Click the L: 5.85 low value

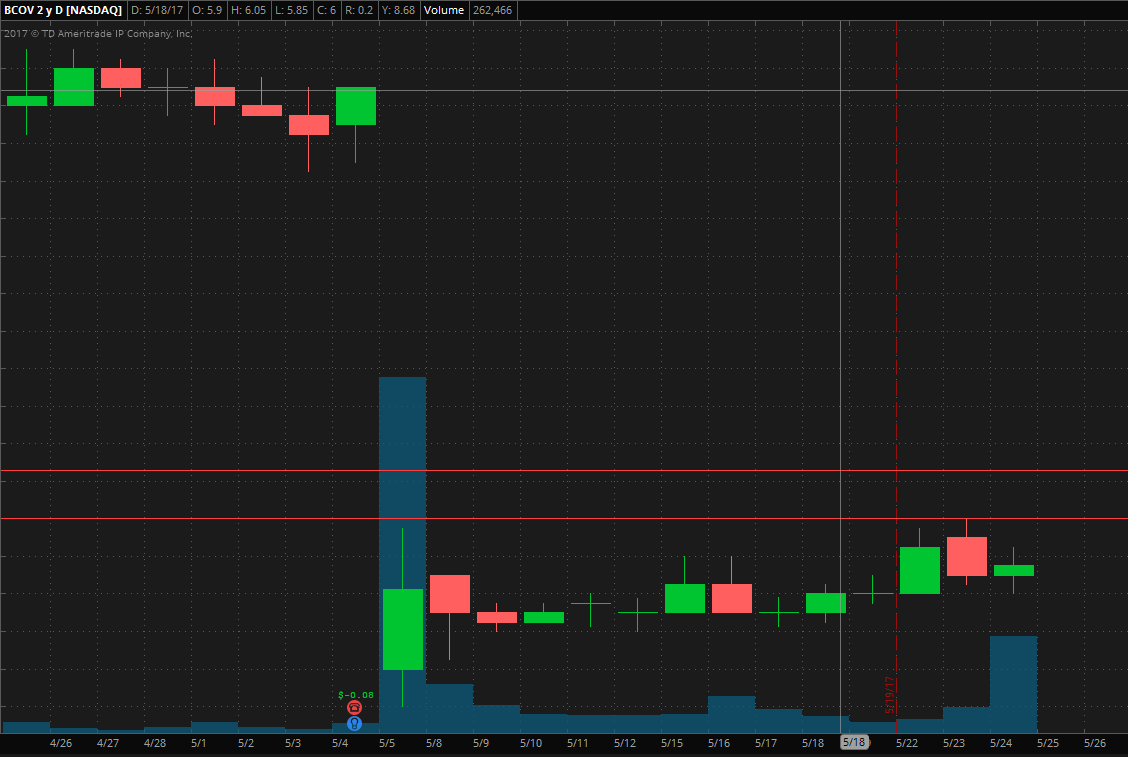pos(291,10)
